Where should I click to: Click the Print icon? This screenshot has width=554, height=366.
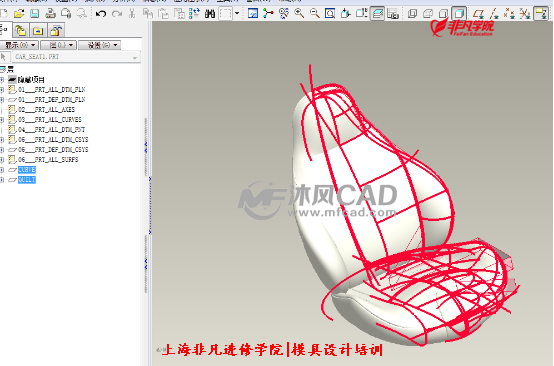point(50,14)
